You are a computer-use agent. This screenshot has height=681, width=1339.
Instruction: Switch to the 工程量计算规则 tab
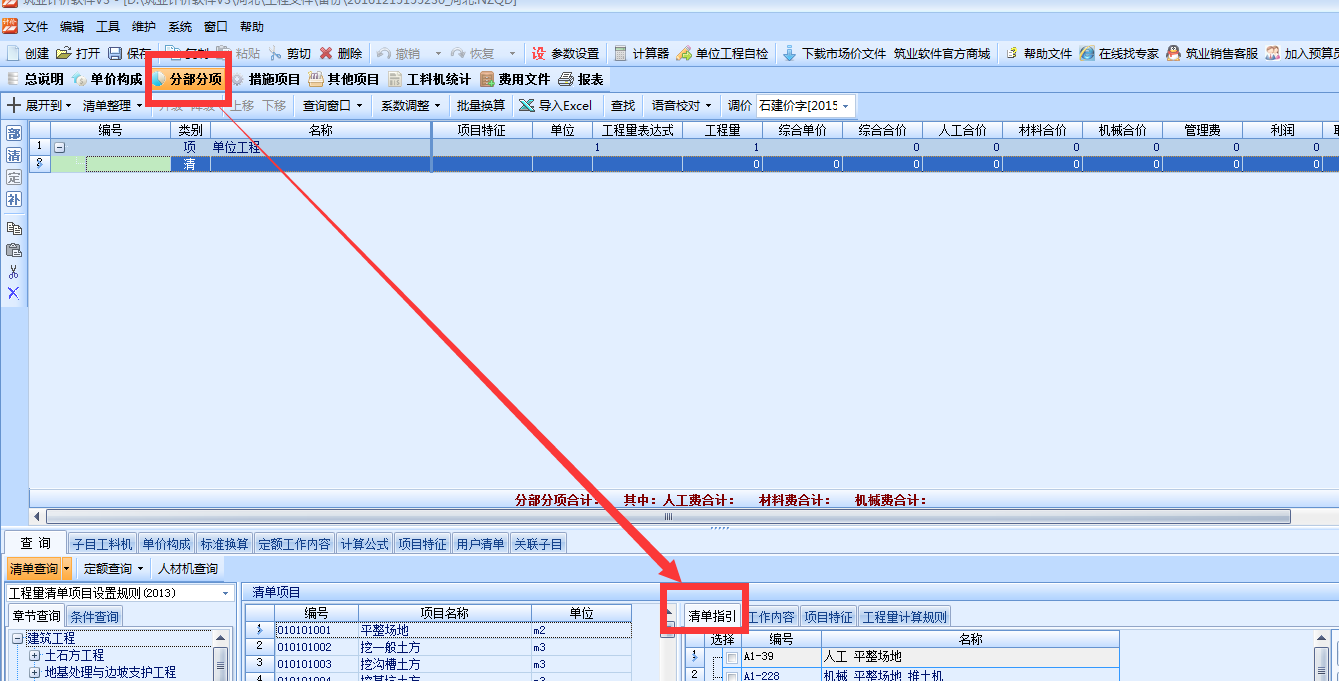[x=904, y=617]
